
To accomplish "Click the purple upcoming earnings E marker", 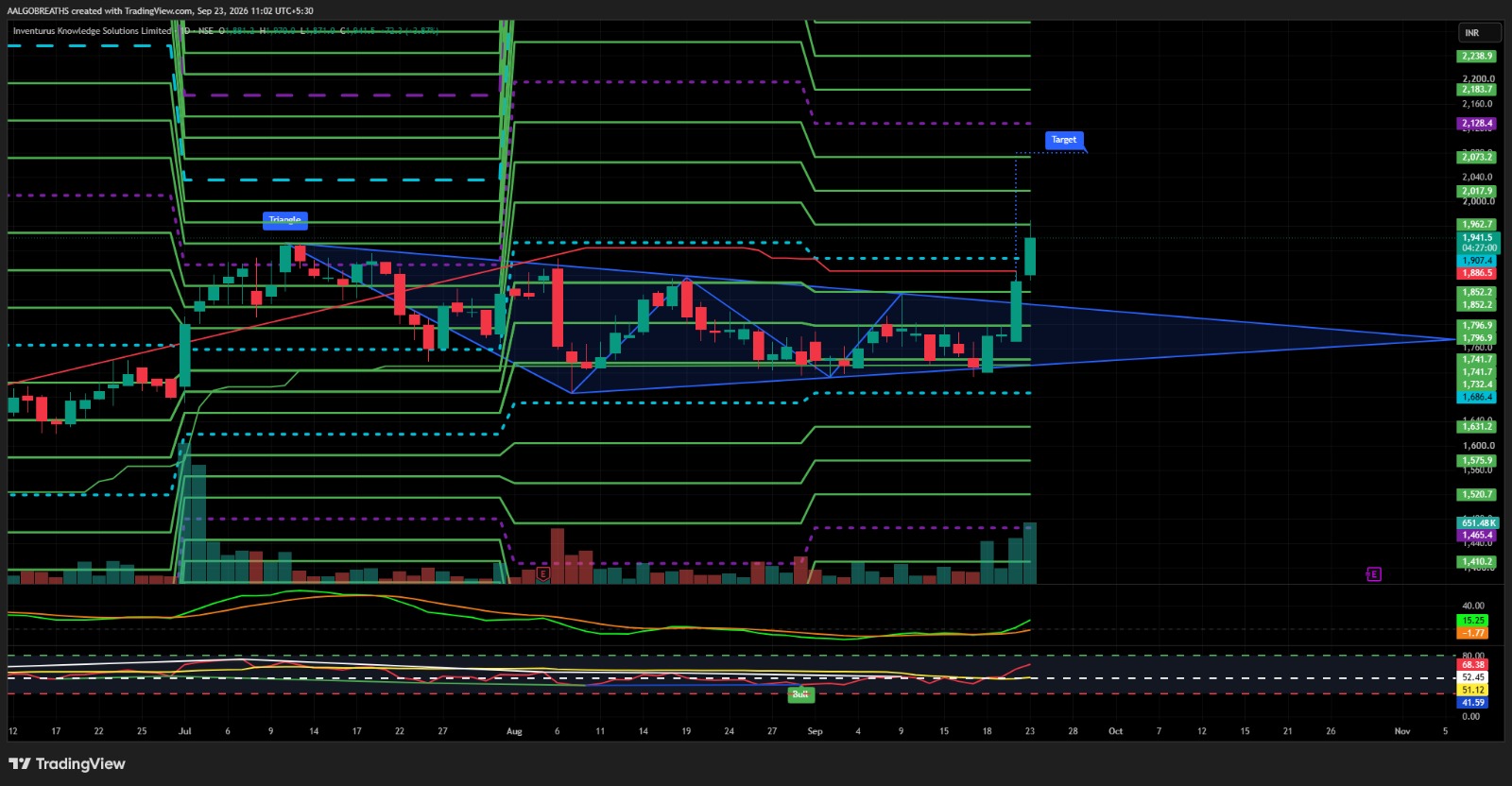I will click(1374, 573).
